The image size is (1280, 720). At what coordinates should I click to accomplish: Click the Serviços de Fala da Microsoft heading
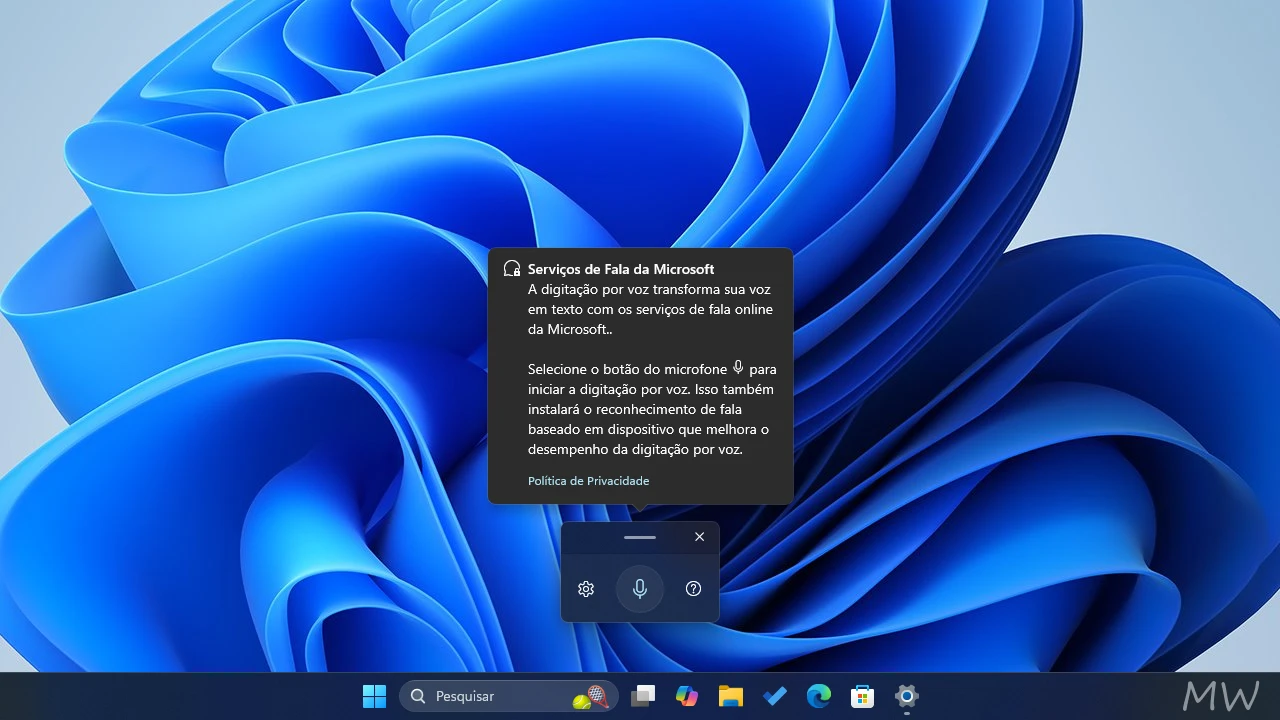pyautogui.click(x=621, y=269)
